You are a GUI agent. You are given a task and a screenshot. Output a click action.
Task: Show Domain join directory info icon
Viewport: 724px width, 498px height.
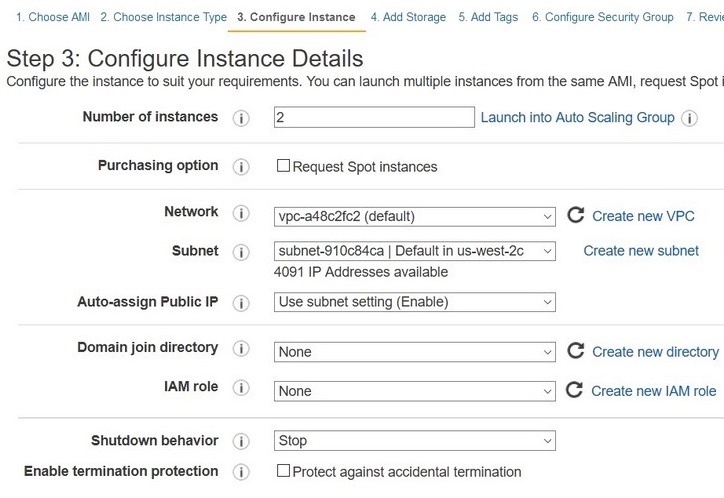click(241, 348)
